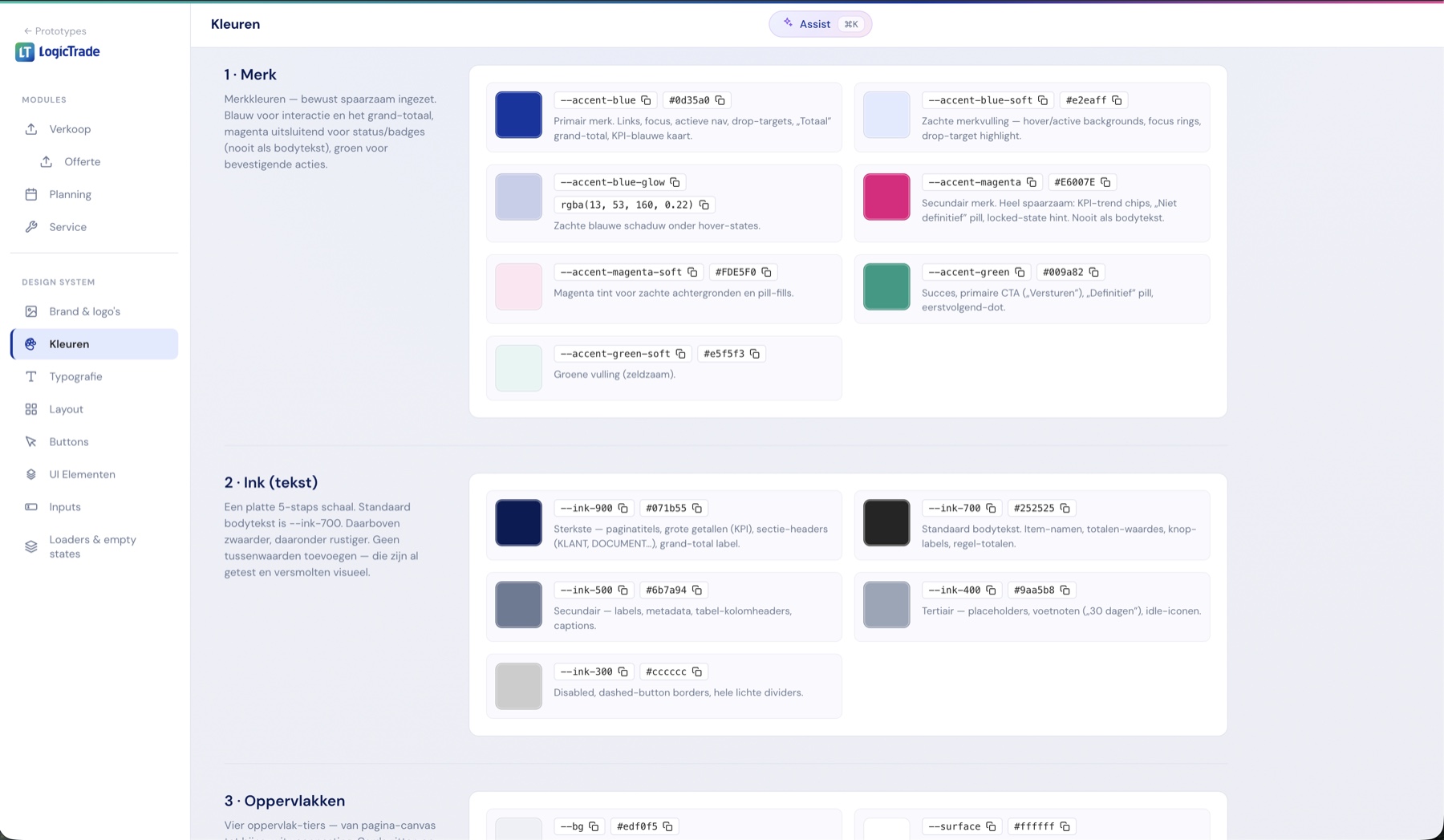Click the LogicTrade logo icon

[25, 52]
